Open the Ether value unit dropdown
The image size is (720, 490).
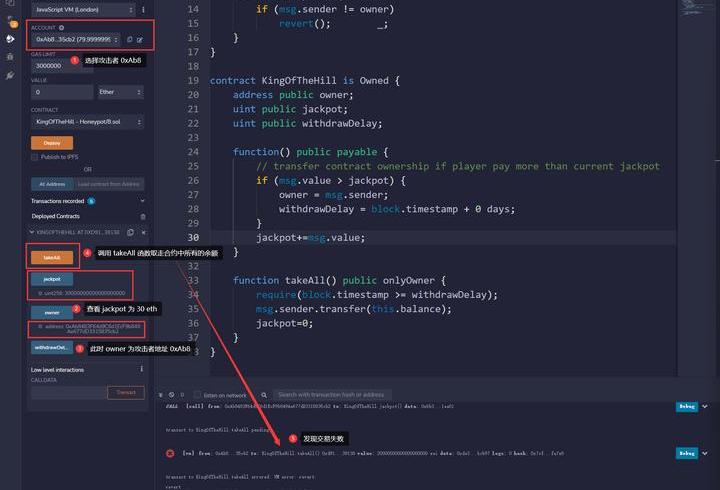pyautogui.click(x=120, y=92)
